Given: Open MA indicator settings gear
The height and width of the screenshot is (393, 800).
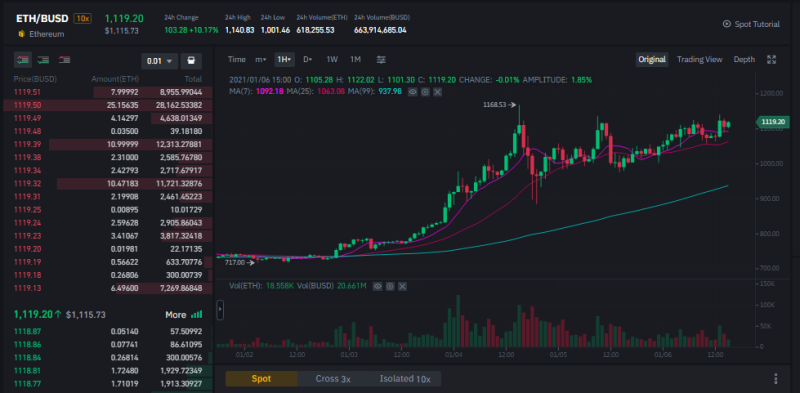Looking at the screenshot, I should tap(425, 92).
